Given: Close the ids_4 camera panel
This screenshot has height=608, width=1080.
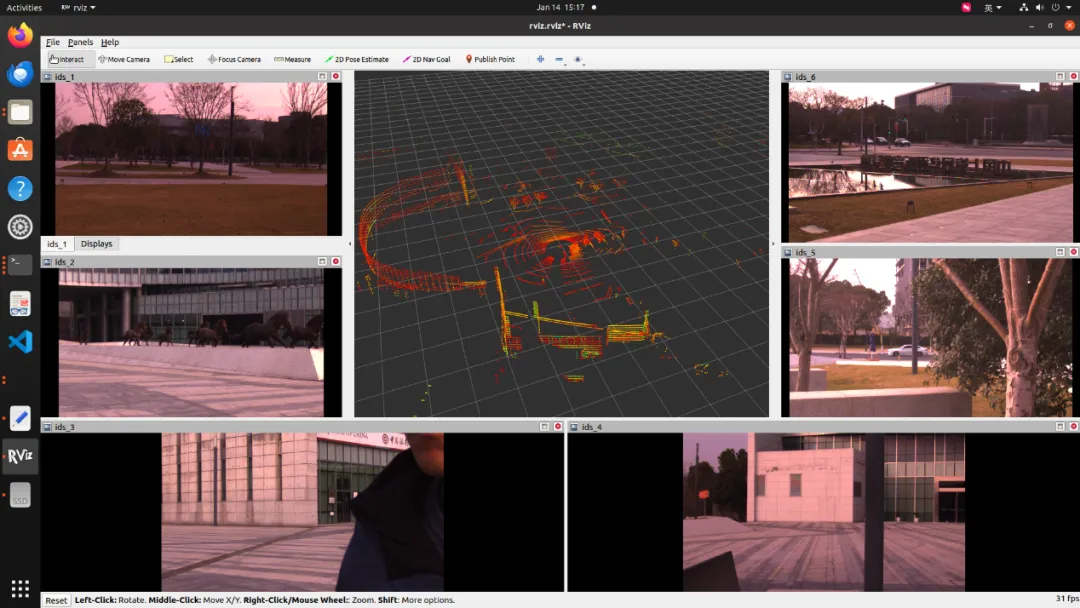Looking at the screenshot, I should [1074, 427].
